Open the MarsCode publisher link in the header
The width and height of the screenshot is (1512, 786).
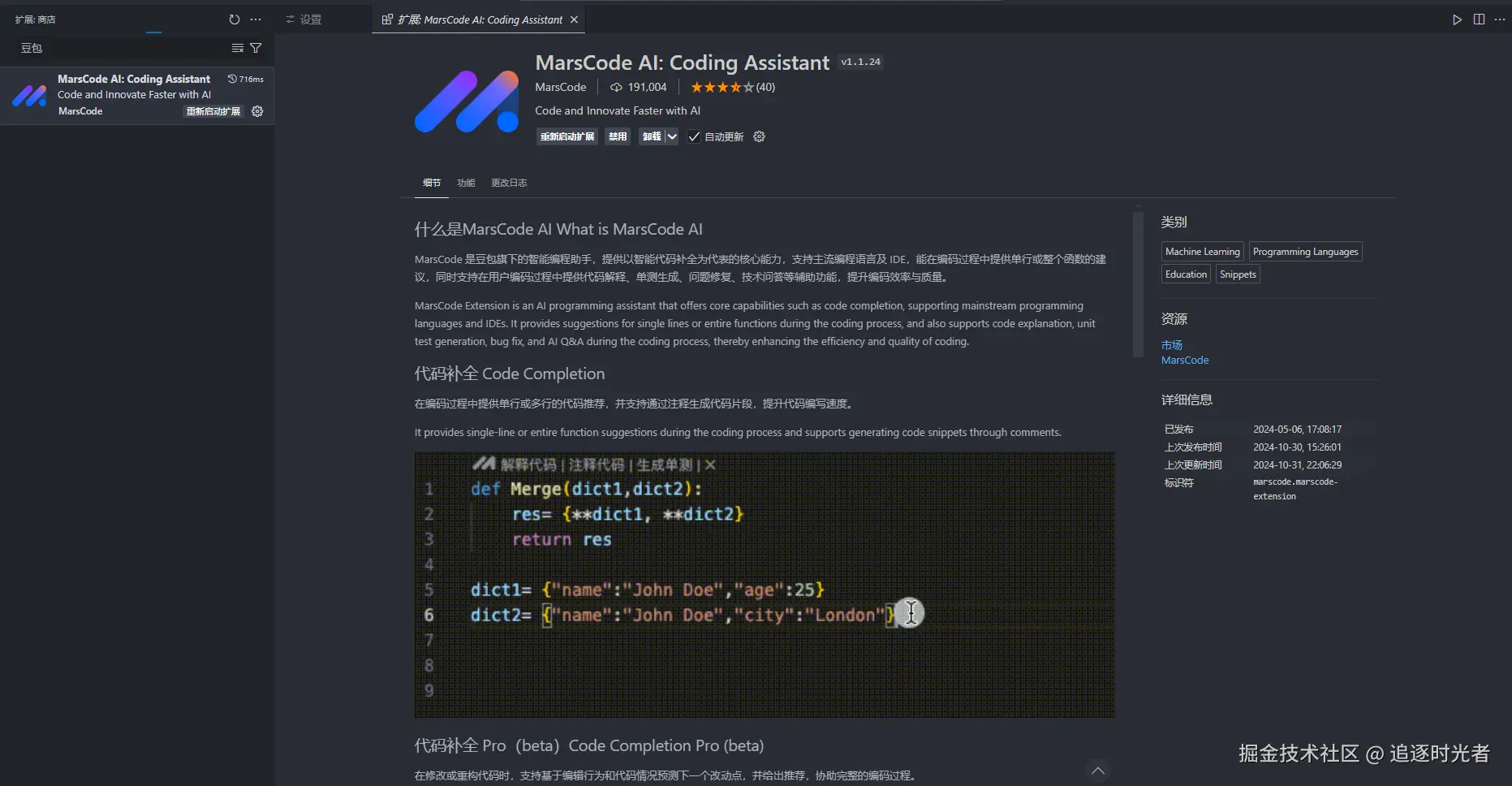[561, 87]
